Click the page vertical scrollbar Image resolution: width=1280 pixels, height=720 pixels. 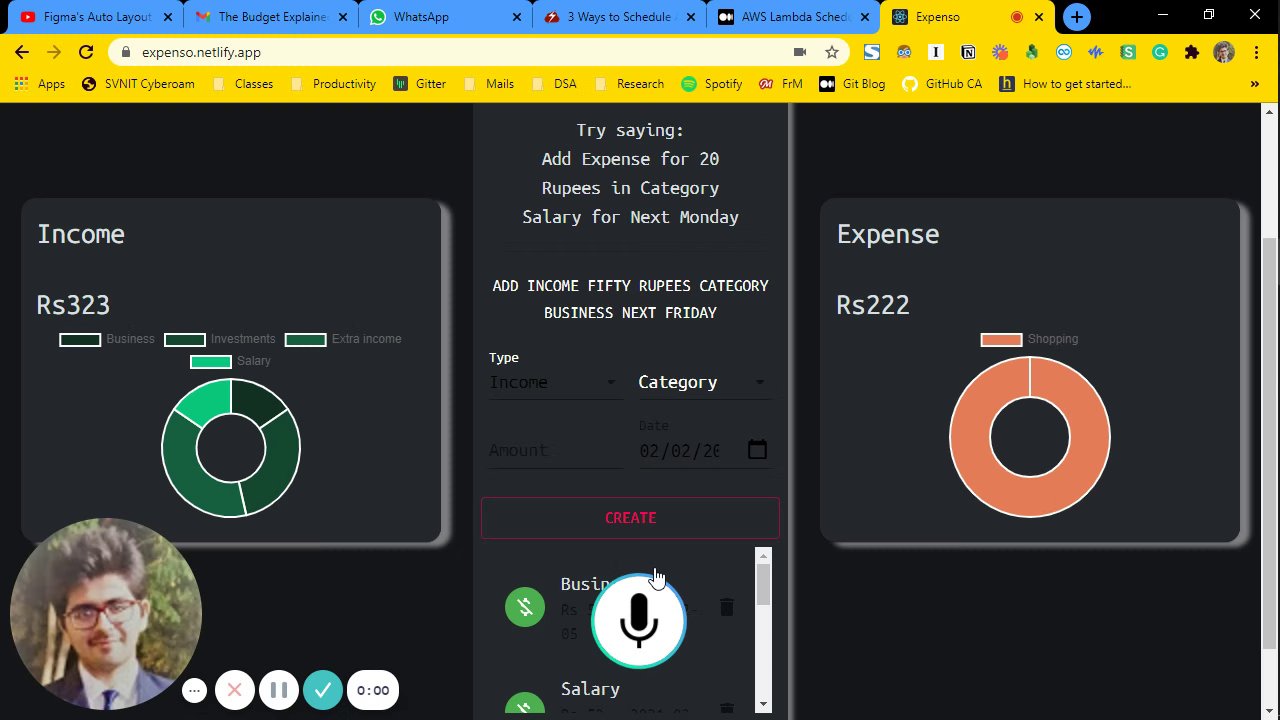[1270, 444]
